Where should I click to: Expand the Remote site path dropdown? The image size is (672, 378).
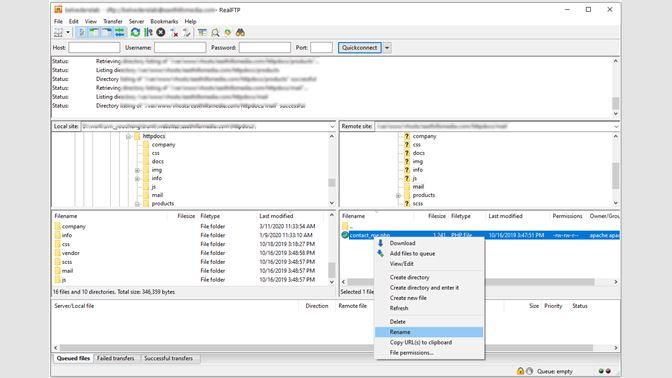coord(616,126)
